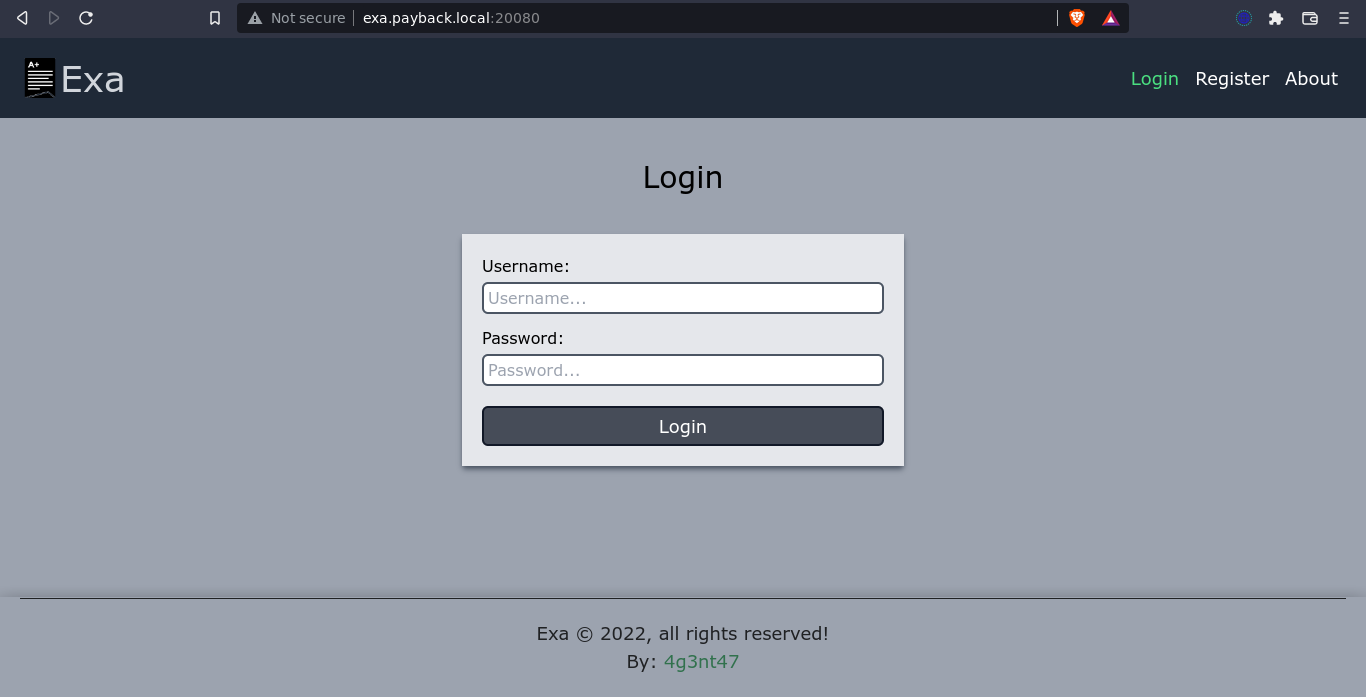Go to the Register page
1366x697 pixels.
(x=1231, y=79)
